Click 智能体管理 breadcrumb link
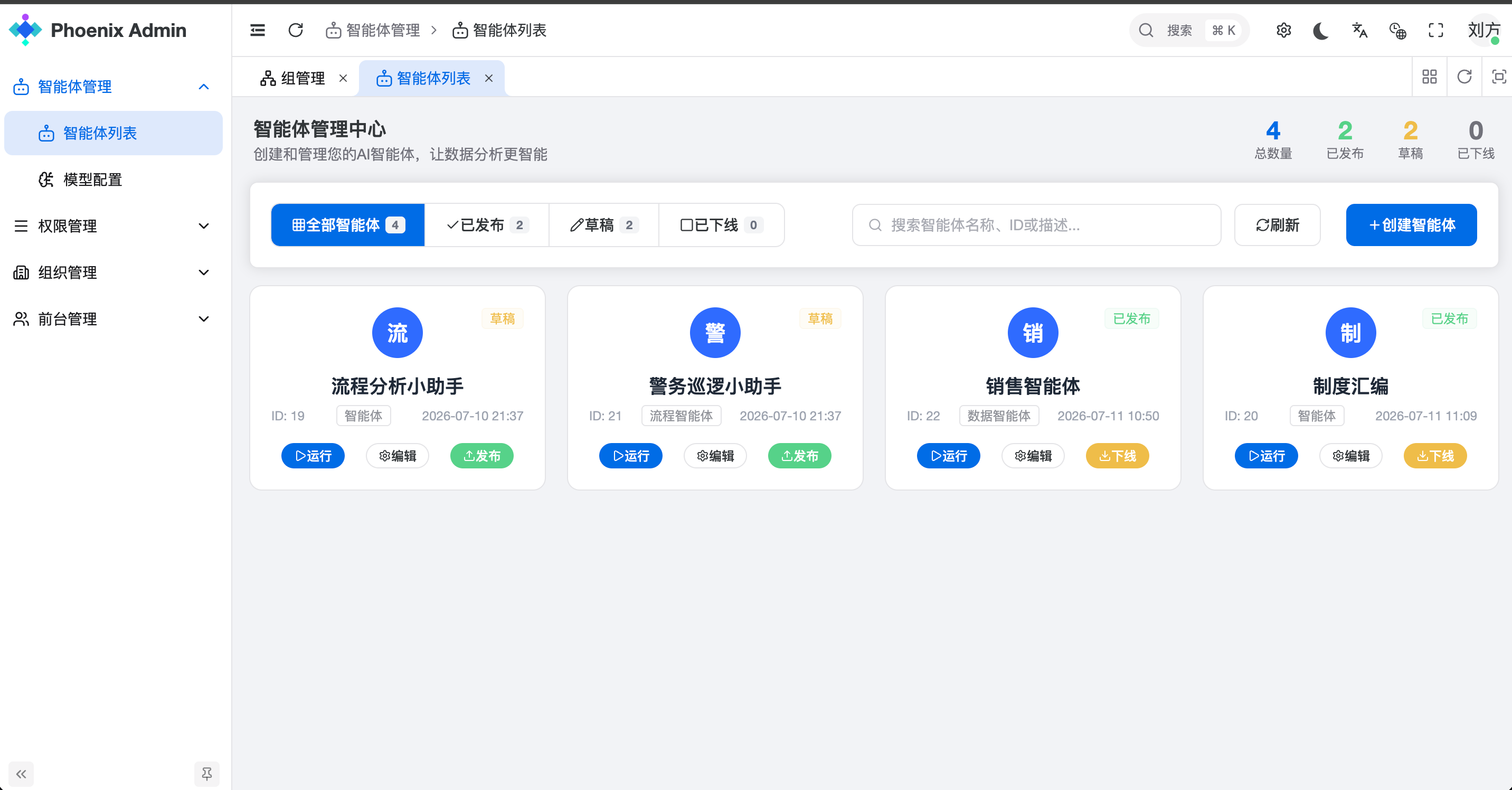This screenshot has height=790, width=1512. coord(373,30)
